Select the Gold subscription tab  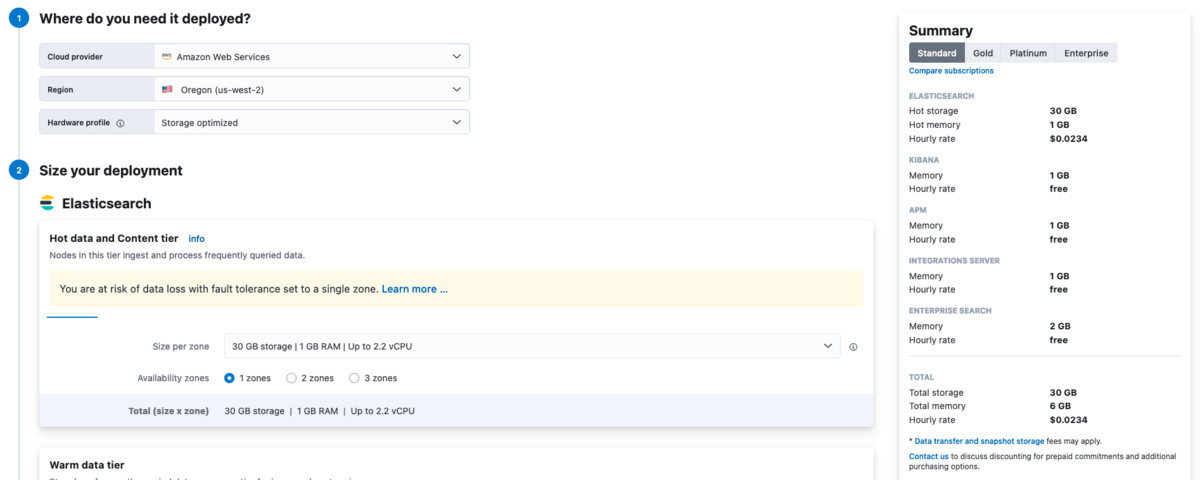(983, 53)
